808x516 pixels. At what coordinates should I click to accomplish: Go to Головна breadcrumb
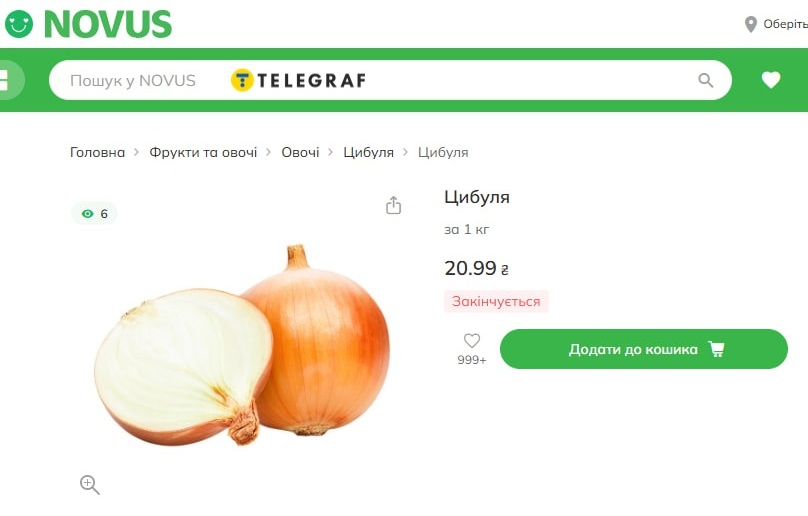(x=97, y=153)
